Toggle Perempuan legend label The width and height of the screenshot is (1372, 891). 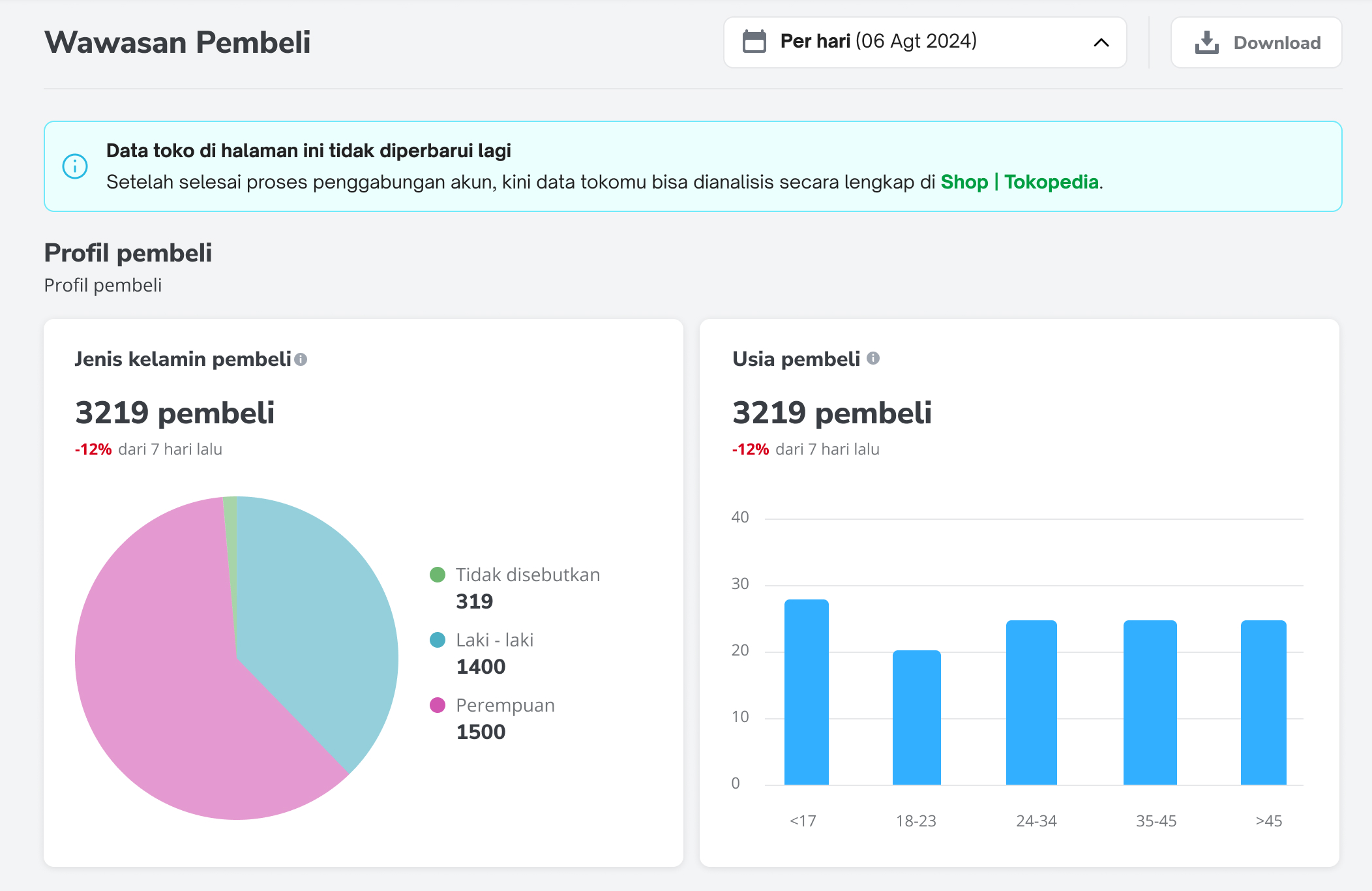tap(505, 705)
